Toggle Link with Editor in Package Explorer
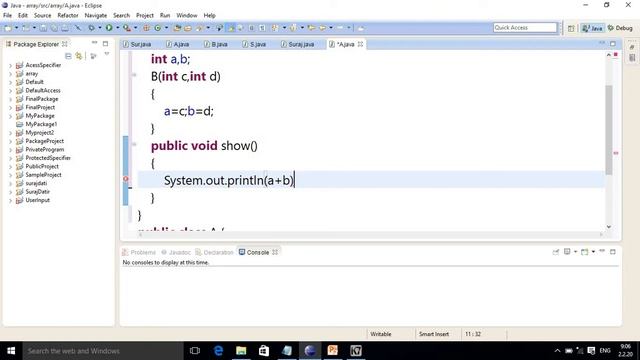Image resolution: width=640 pixels, height=360 pixels. tap(79, 56)
